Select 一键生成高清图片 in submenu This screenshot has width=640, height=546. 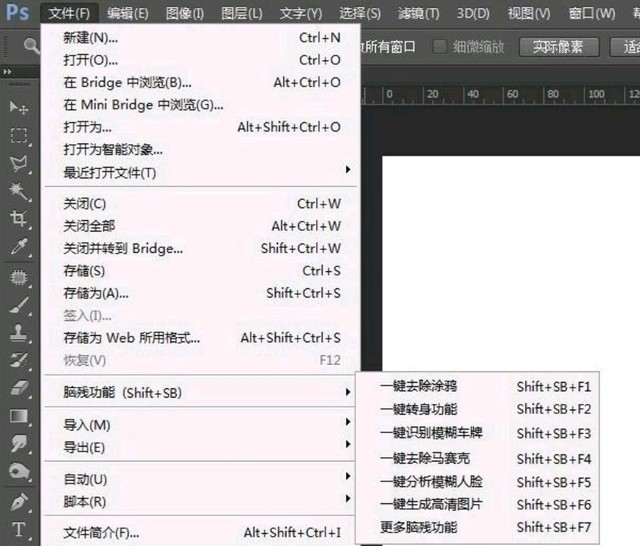click(478, 505)
